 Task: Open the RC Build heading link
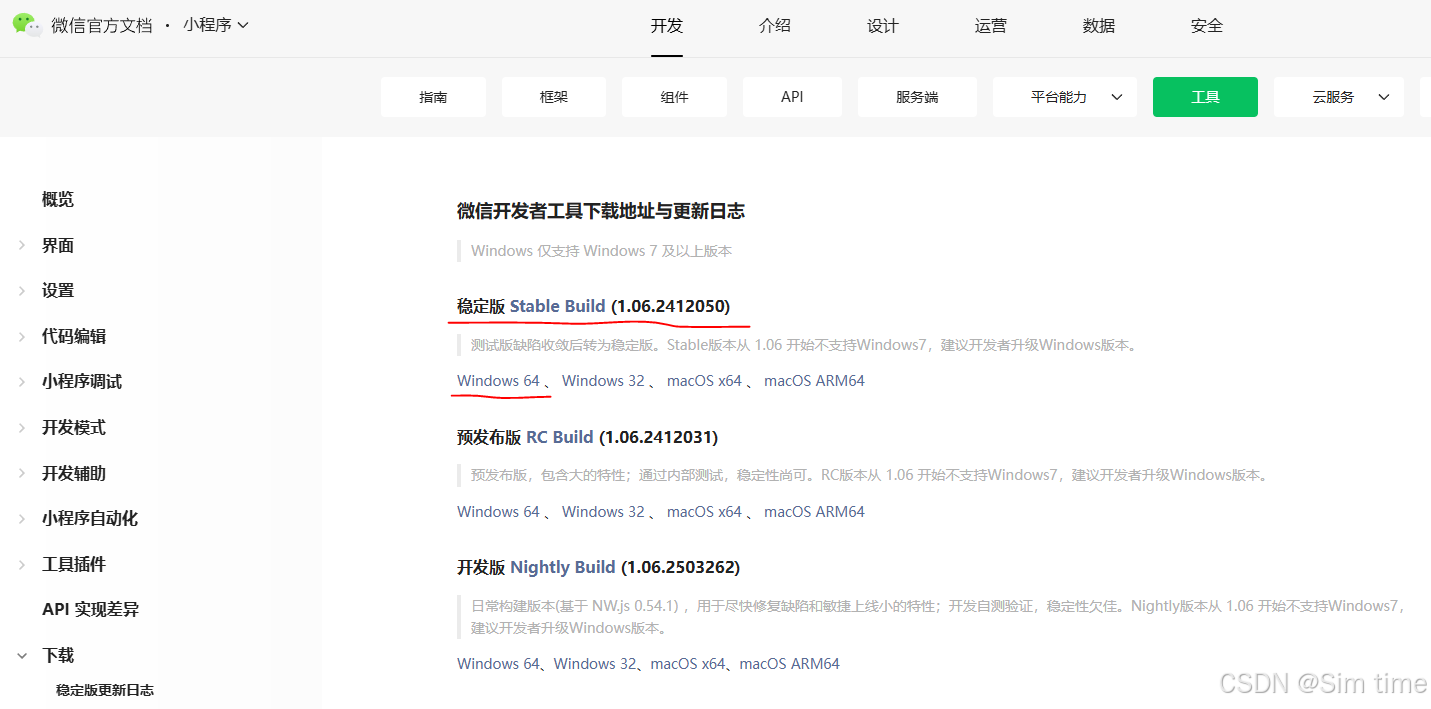pos(560,437)
